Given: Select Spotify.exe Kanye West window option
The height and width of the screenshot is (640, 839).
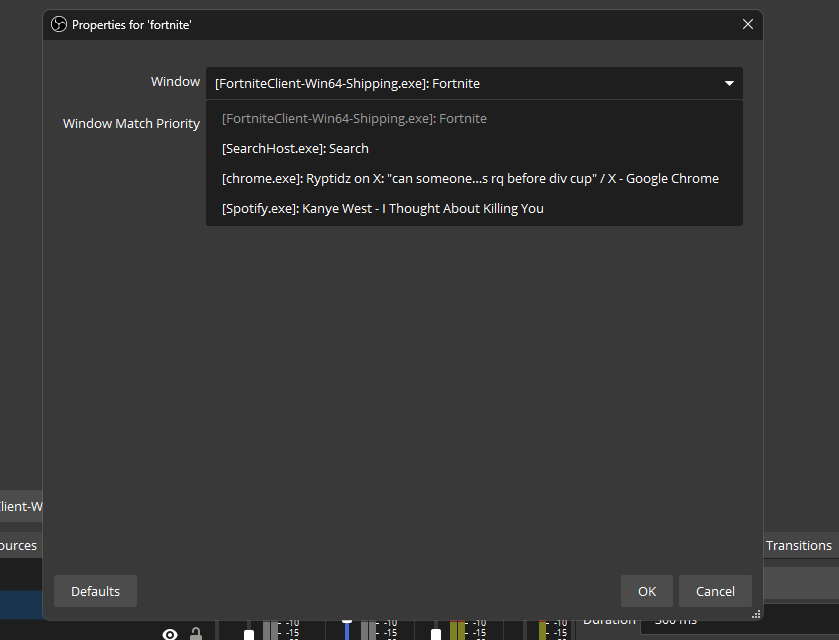Looking at the screenshot, I should (474, 208).
